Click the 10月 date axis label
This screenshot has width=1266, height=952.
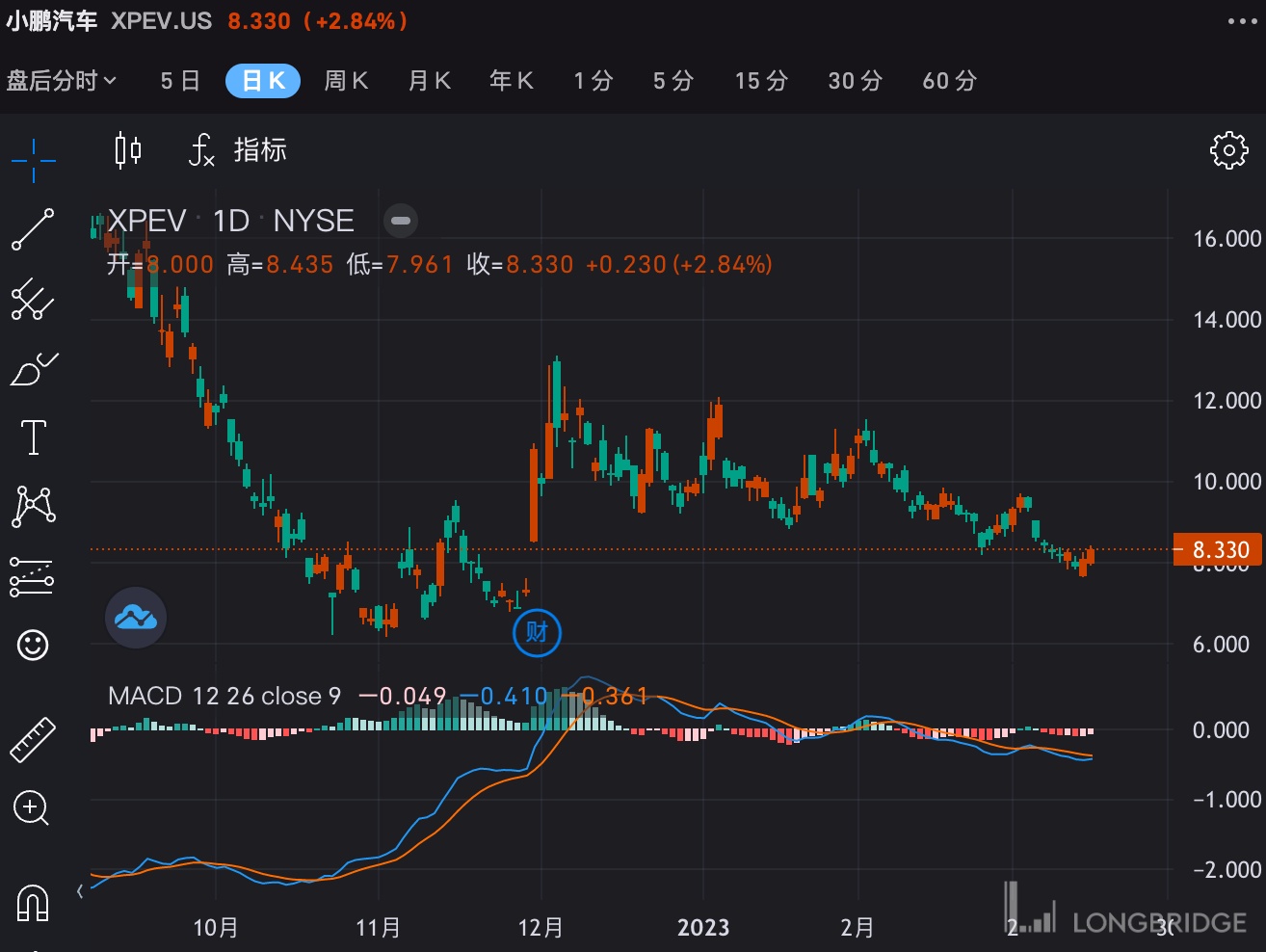click(216, 928)
